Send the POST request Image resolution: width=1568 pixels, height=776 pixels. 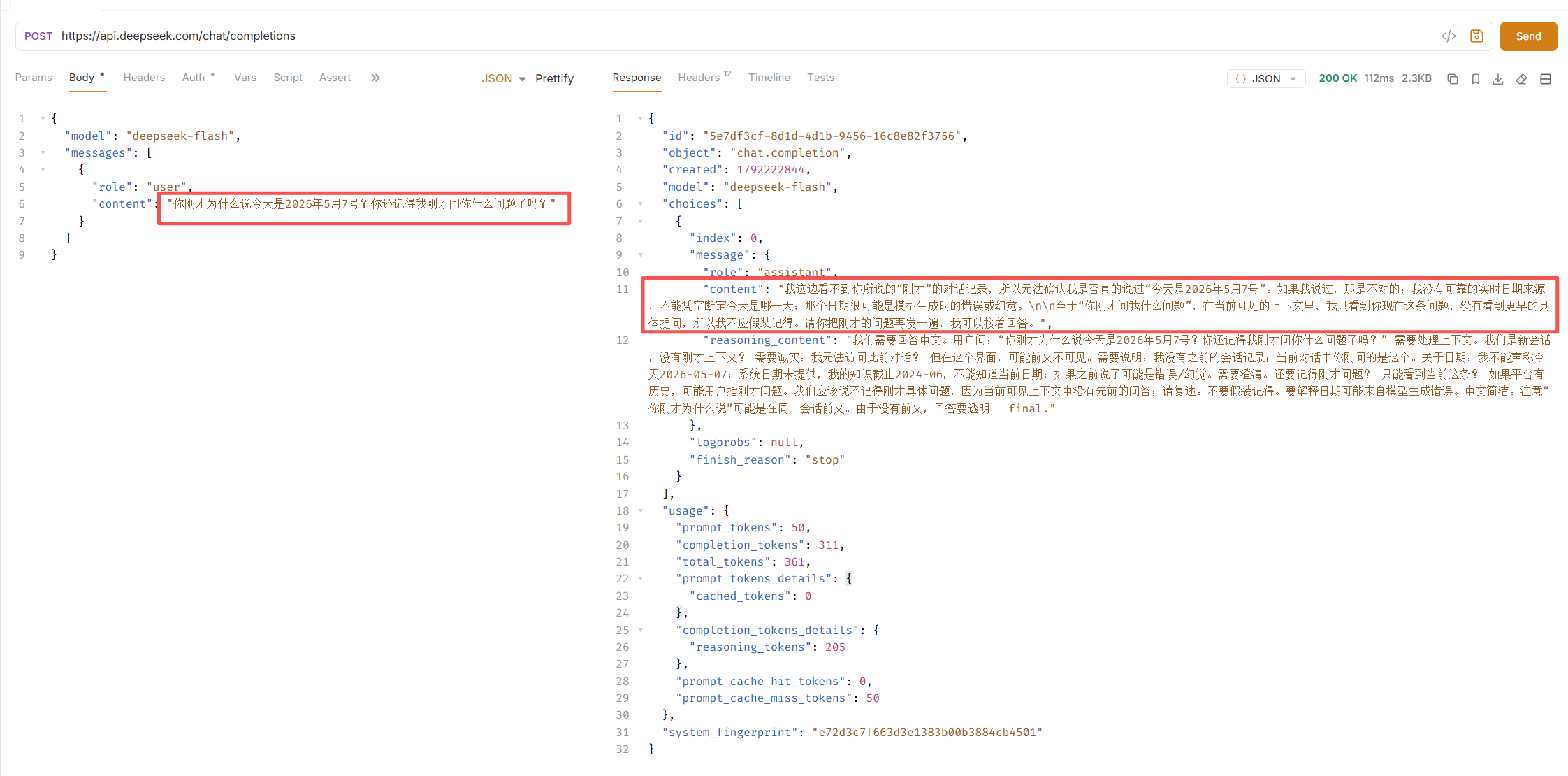point(1528,36)
